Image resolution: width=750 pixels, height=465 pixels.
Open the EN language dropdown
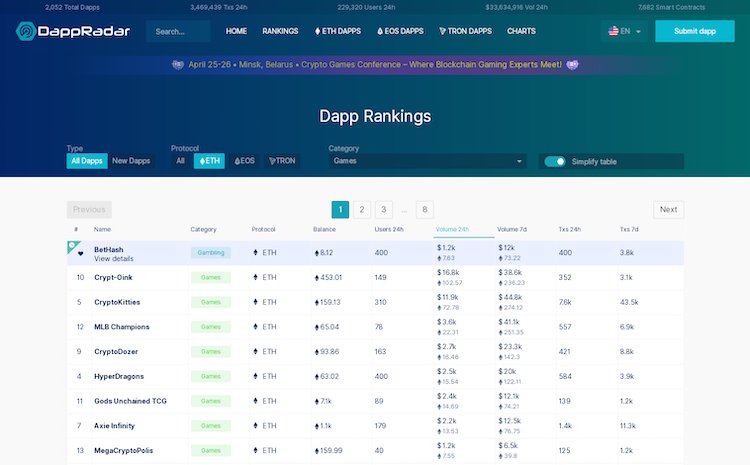click(626, 31)
